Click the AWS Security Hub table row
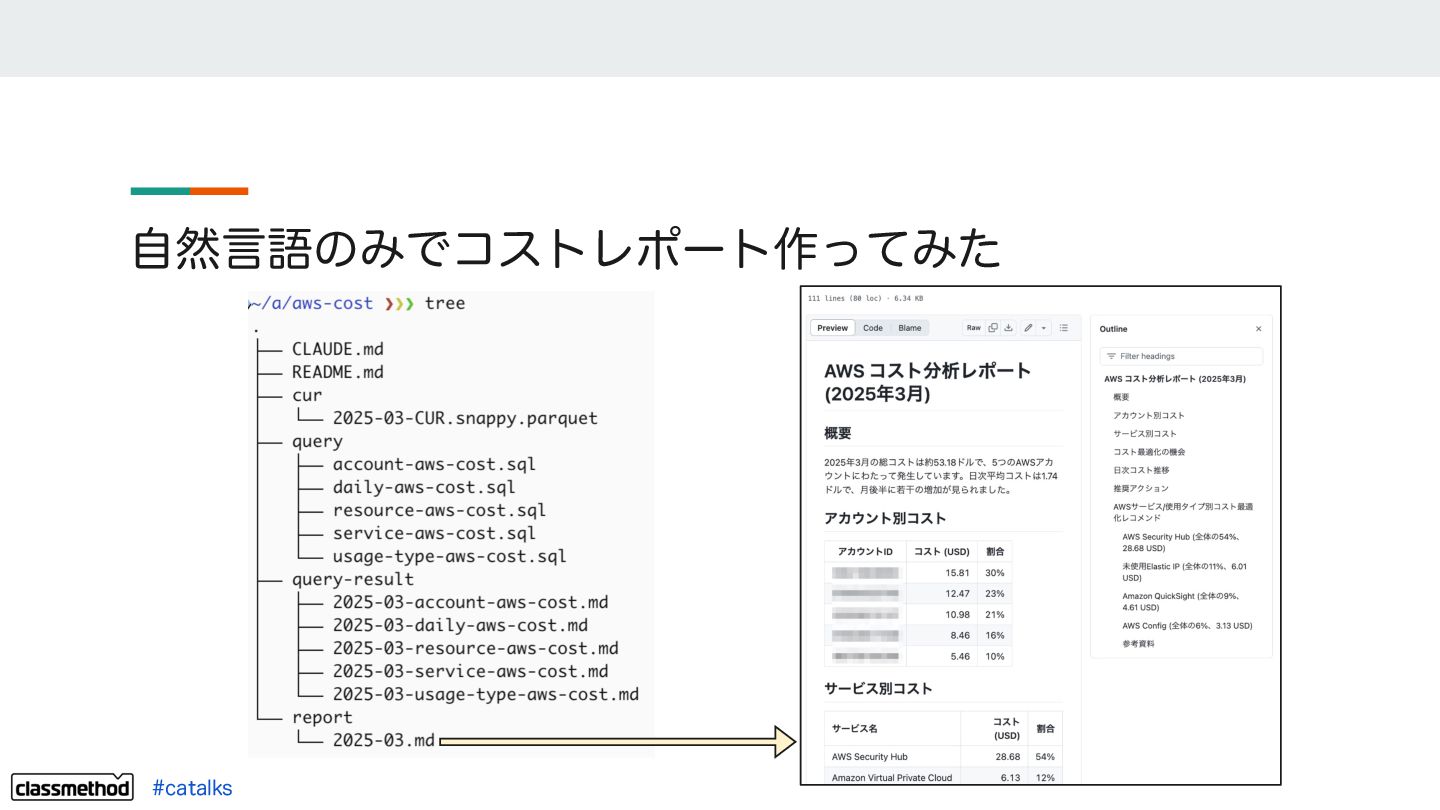The image size is (1440, 810). (943, 757)
